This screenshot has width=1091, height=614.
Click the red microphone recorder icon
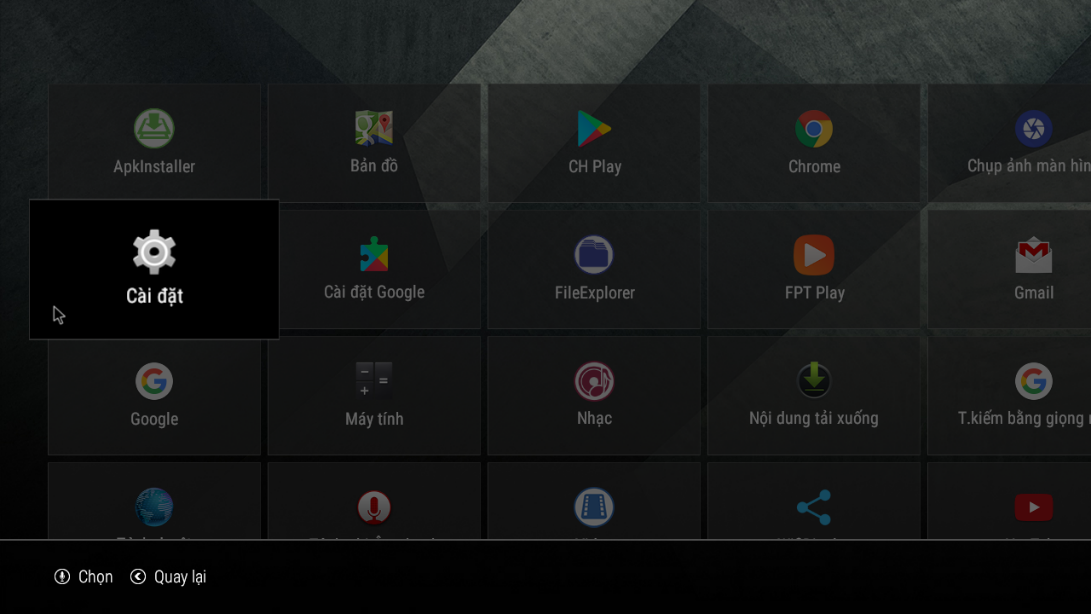pyautogui.click(x=374, y=507)
